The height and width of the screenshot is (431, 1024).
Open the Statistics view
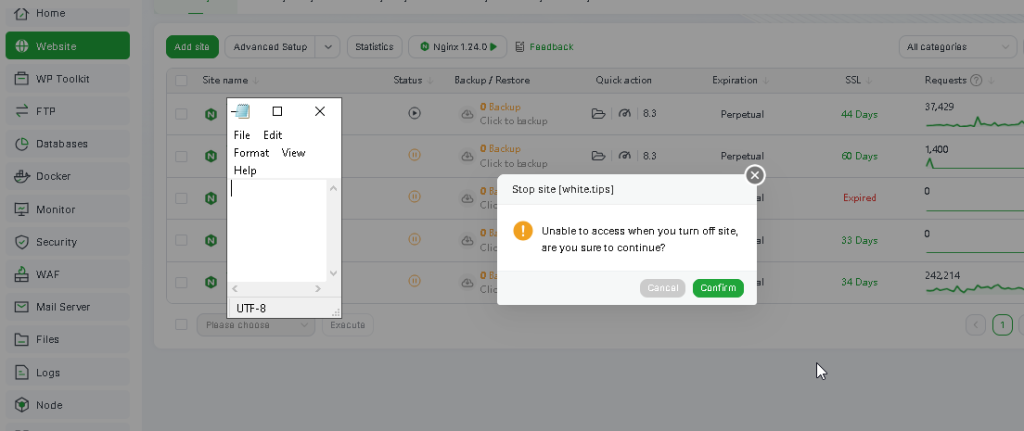pos(374,47)
